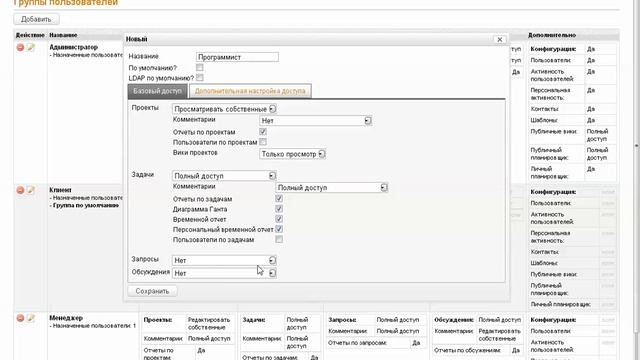The width and height of the screenshot is (640, 360).
Task: Open the Задачи Комментарии dropdown
Action: point(331,188)
